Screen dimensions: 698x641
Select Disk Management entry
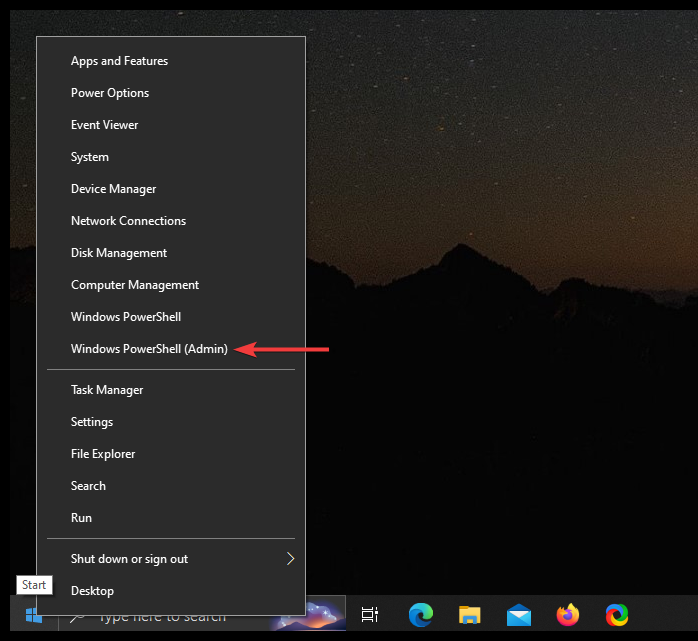tap(171, 253)
